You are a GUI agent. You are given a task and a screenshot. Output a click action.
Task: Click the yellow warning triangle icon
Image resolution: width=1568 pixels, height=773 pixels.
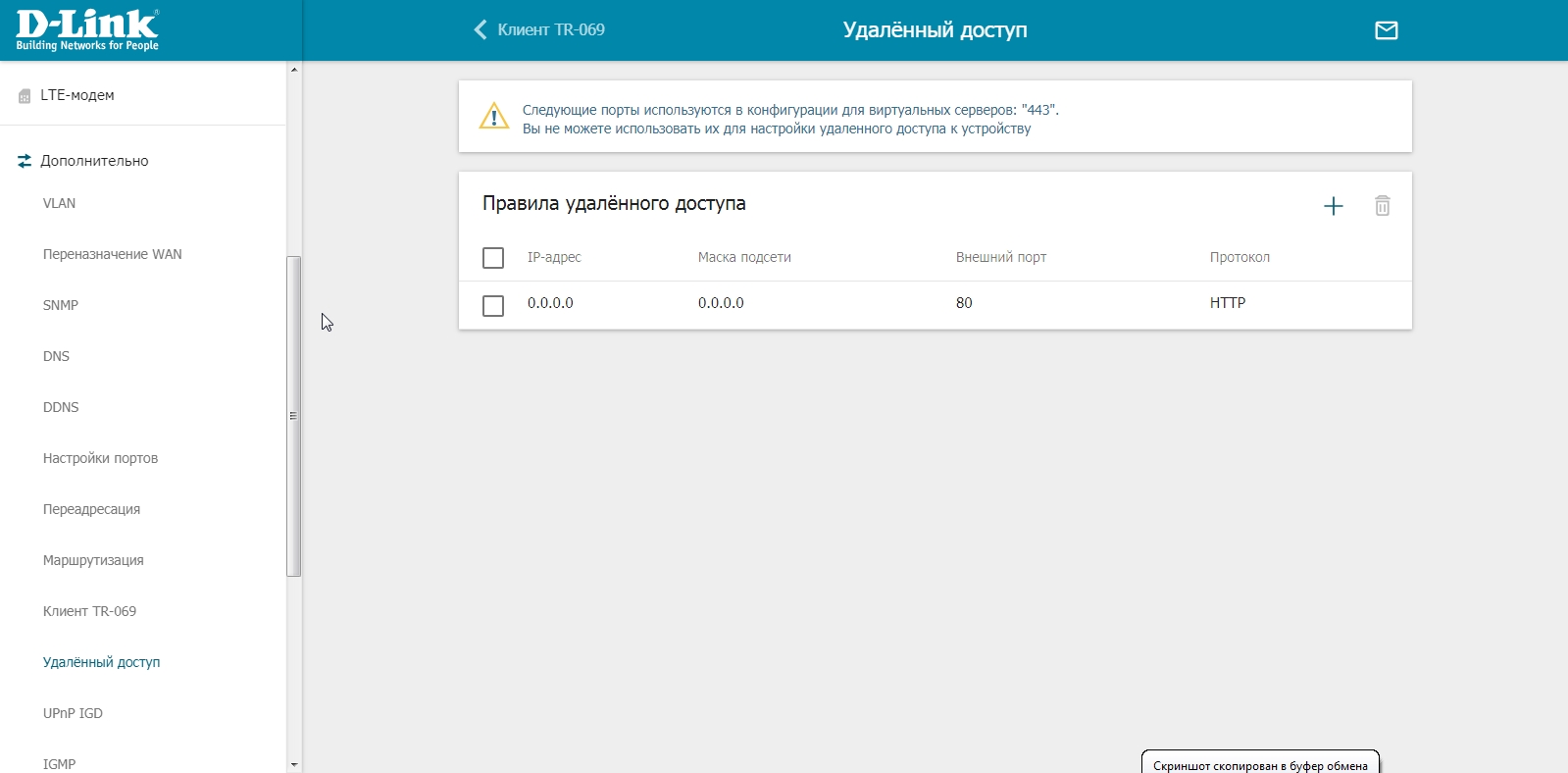coord(493,117)
